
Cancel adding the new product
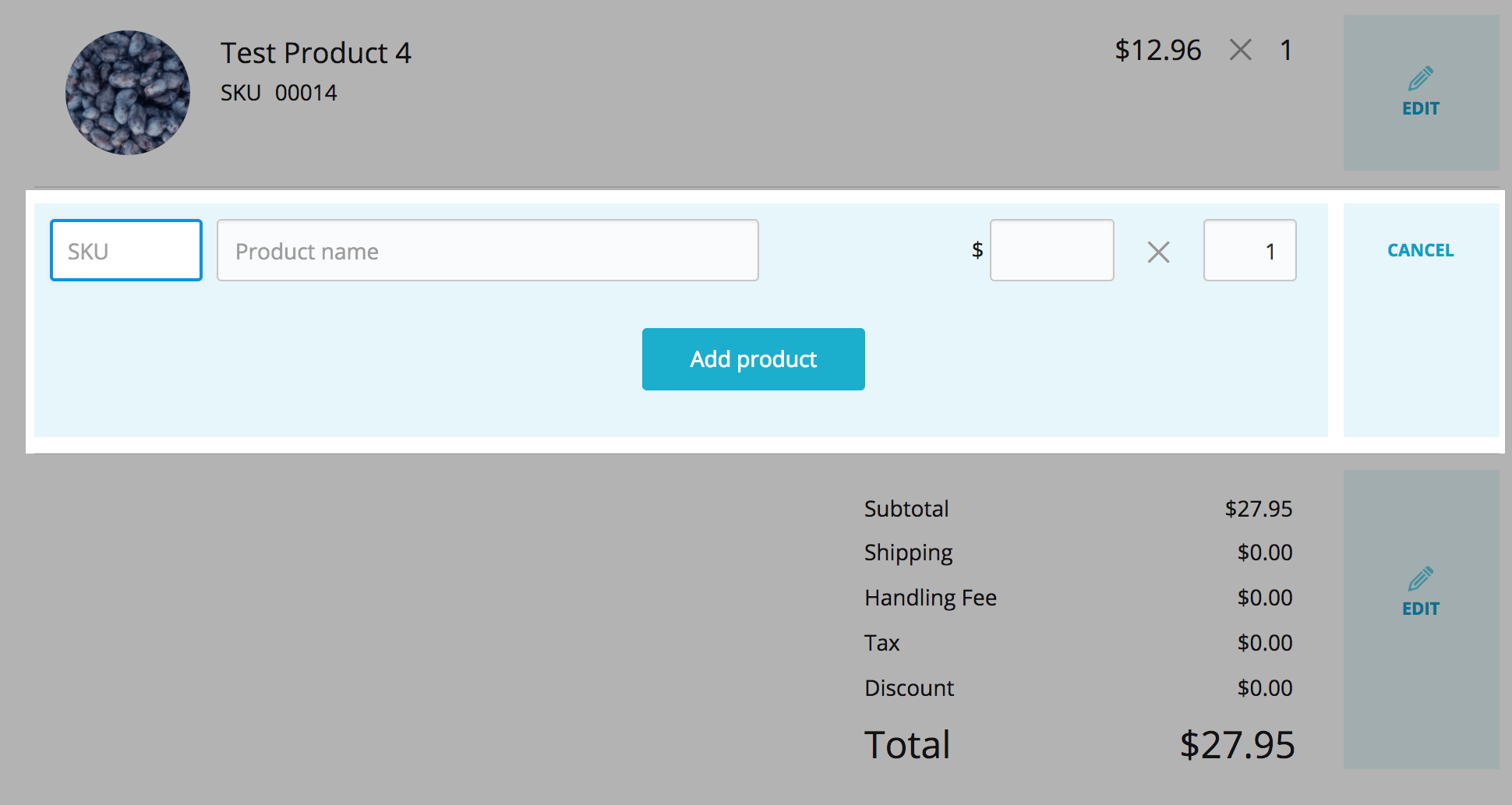1420,250
